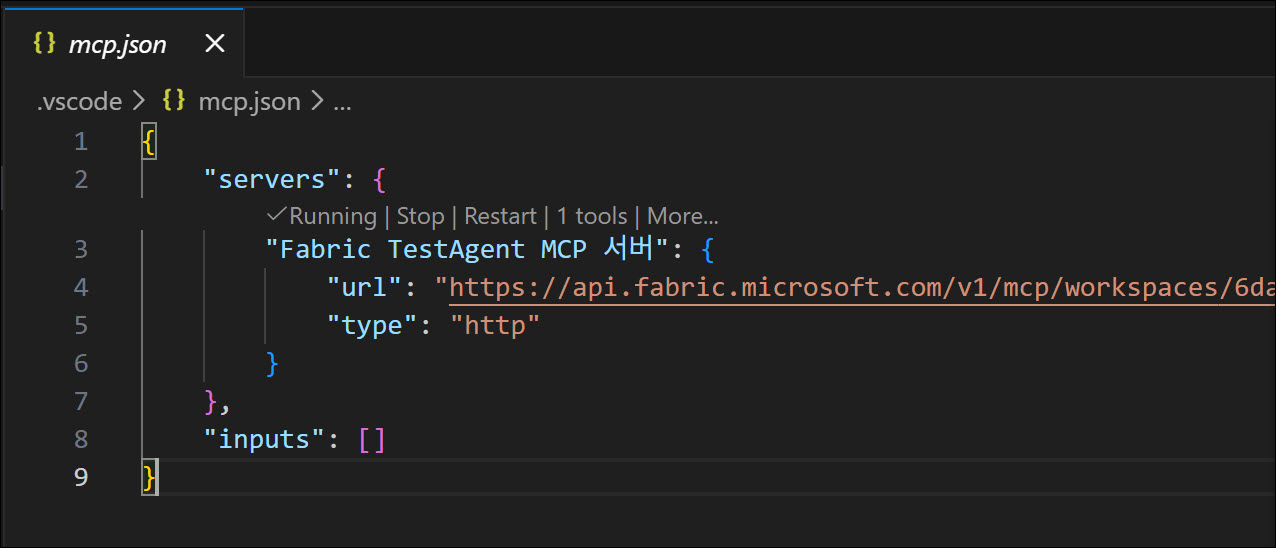
Task: Click the Fabric API URL link
Action: click(x=862, y=288)
